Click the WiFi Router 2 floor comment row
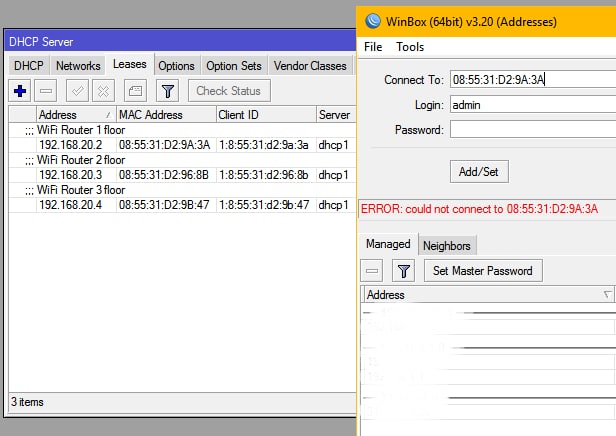The height and width of the screenshot is (436, 616). coord(182,160)
